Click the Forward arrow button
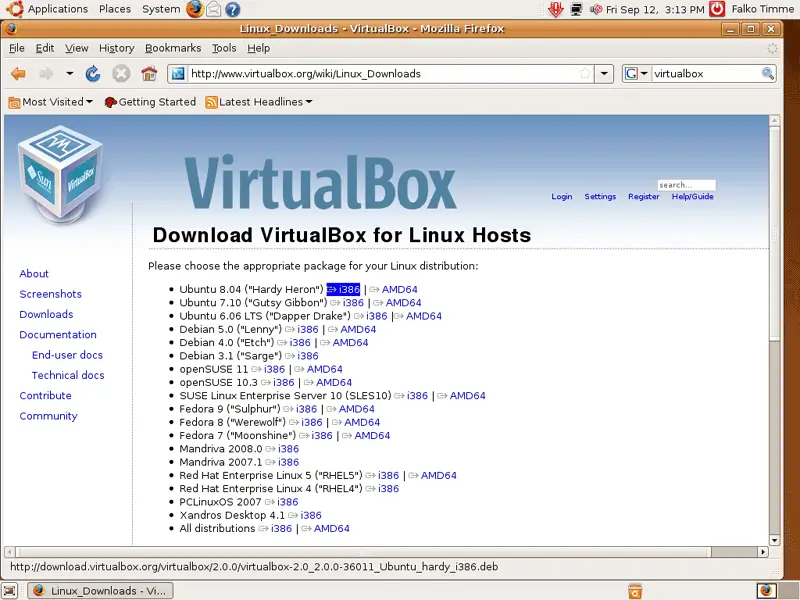The height and width of the screenshot is (600, 800). point(46,74)
